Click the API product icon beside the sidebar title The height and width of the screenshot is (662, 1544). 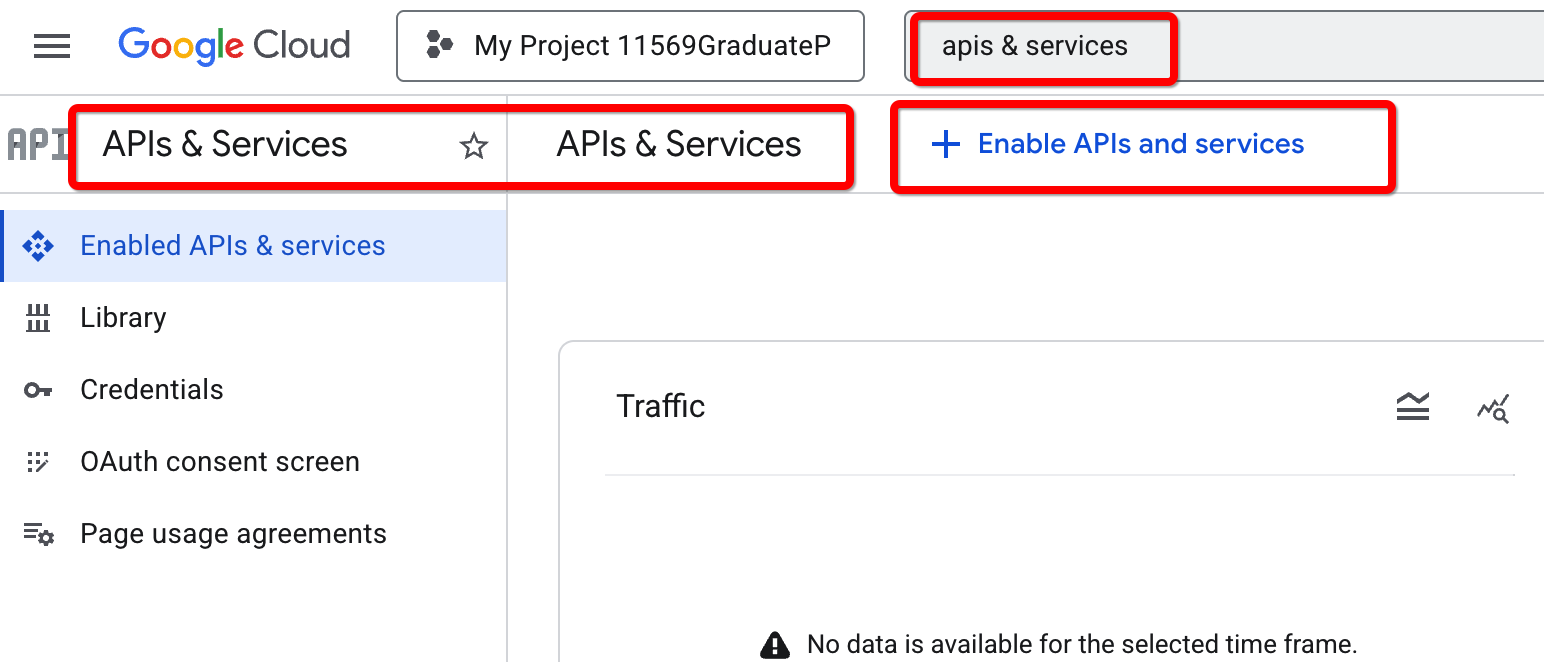pyautogui.click(x=37, y=145)
